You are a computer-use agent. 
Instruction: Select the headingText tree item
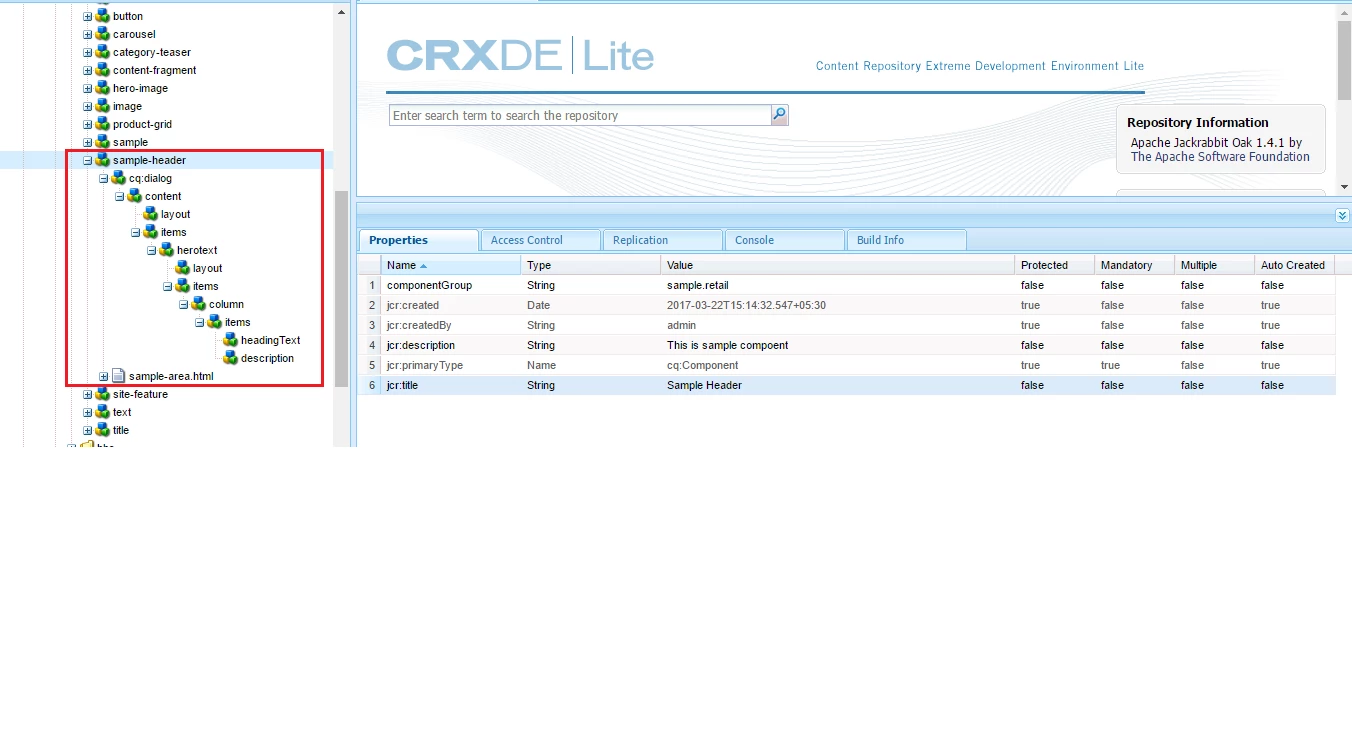tap(270, 340)
